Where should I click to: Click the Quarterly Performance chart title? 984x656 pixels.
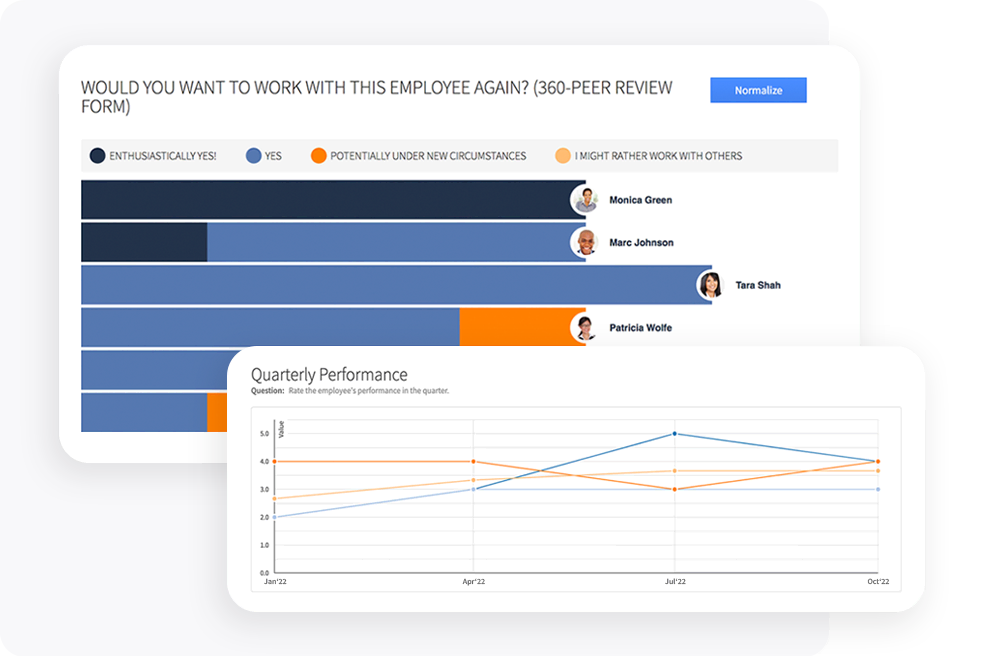(329, 375)
